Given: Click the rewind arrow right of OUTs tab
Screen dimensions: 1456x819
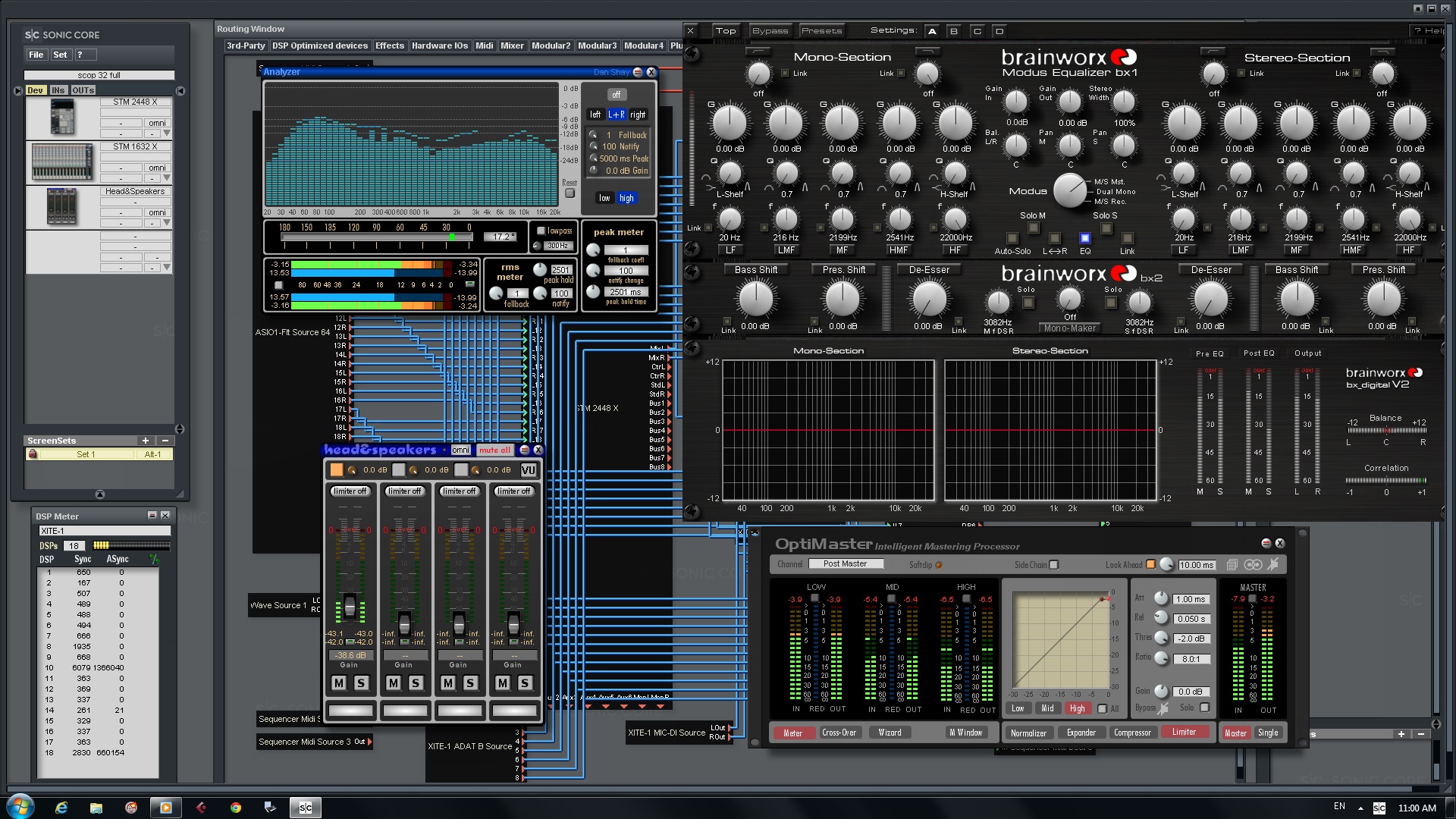Looking at the screenshot, I should (x=180, y=90).
